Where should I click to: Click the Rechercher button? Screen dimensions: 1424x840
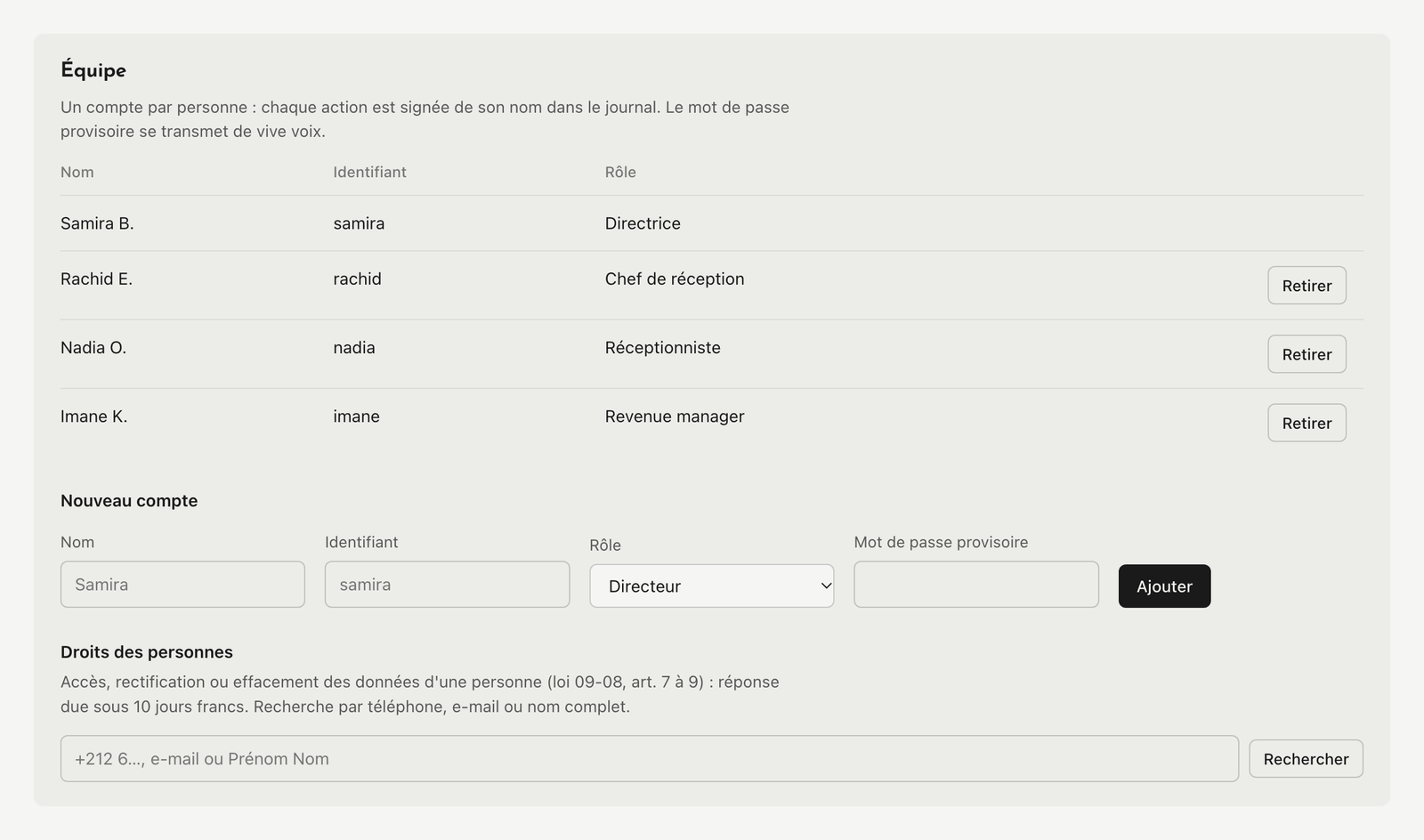[1306, 759]
